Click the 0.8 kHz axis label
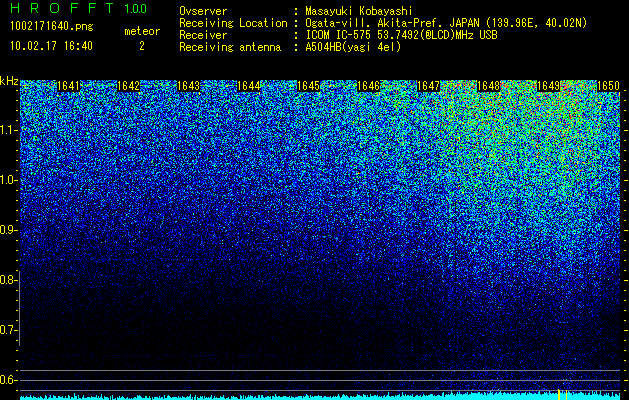 (x=8, y=280)
